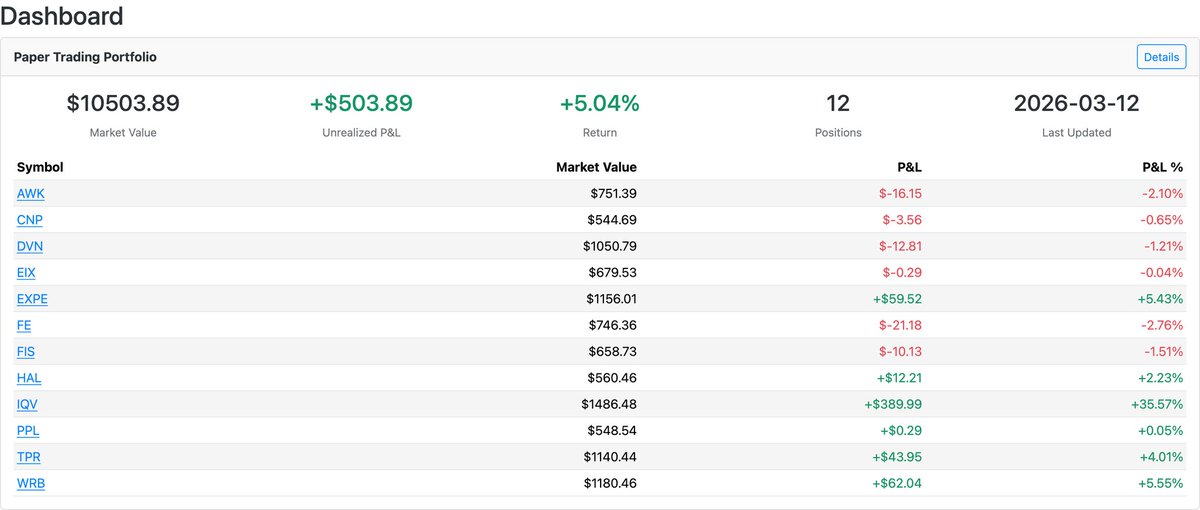Click CNP P&L value $-3.56
This screenshot has width=1200, height=510.
904,220
